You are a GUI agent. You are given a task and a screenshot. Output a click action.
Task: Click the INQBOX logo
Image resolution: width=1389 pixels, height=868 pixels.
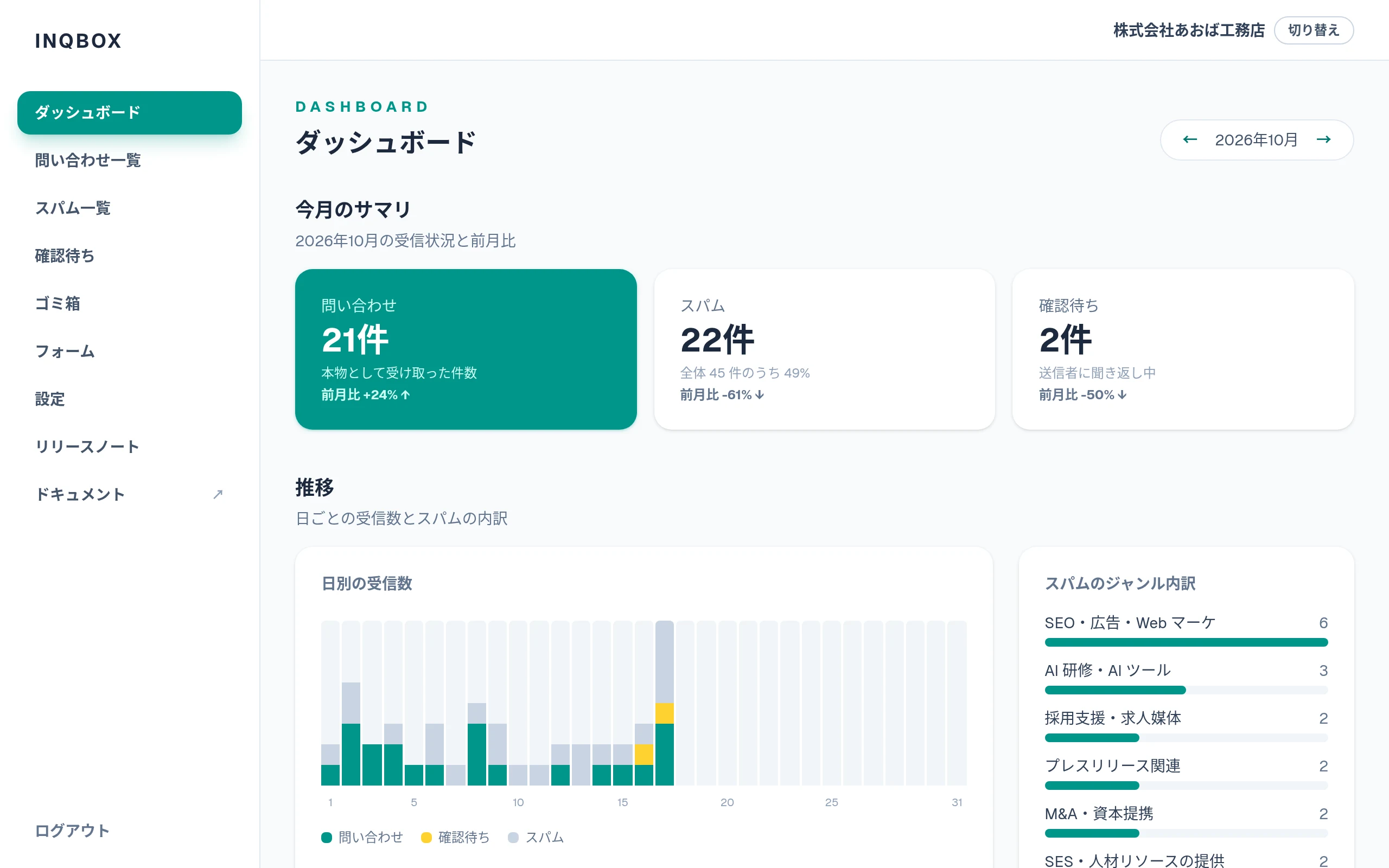(x=78, y=41)
